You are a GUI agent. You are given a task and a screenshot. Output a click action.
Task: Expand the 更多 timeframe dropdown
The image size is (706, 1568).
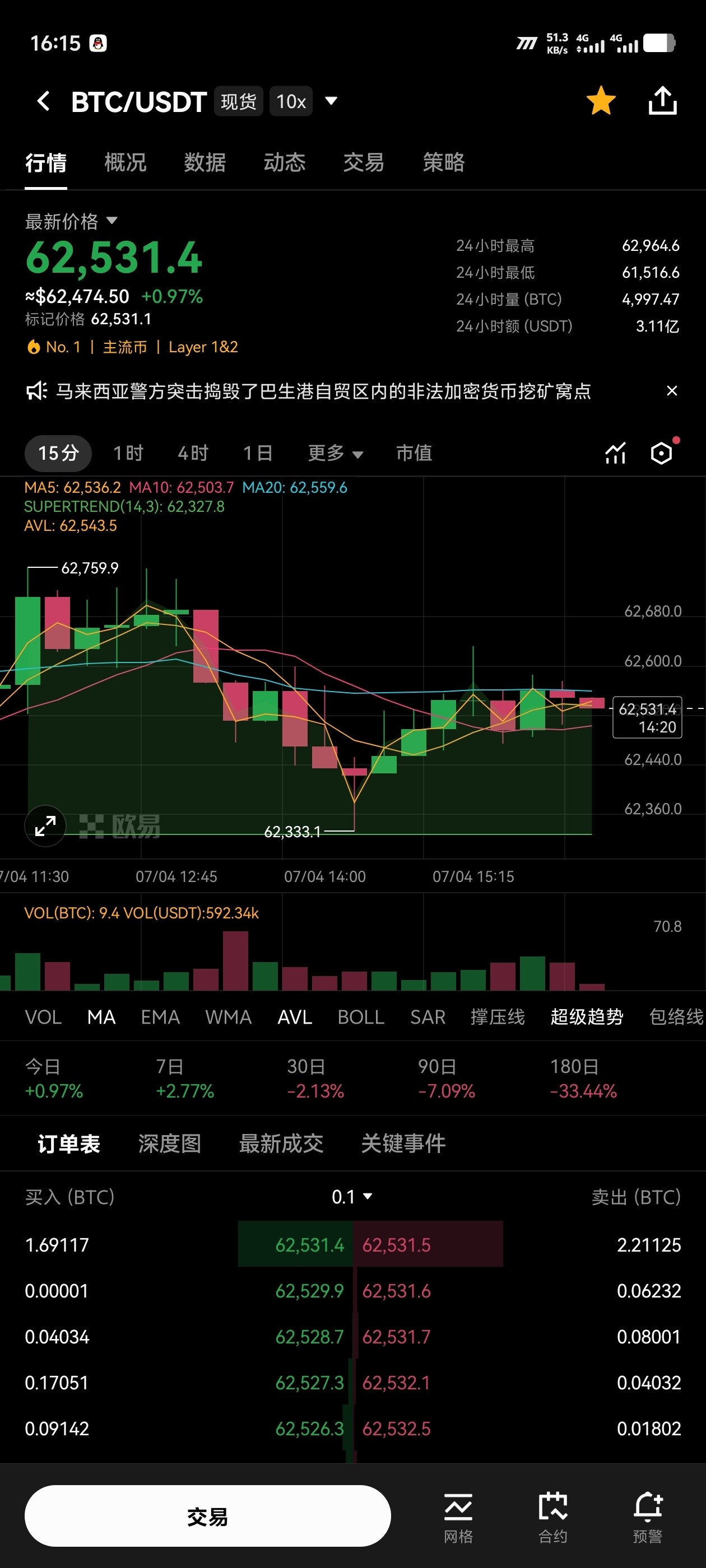click(336, 453)
